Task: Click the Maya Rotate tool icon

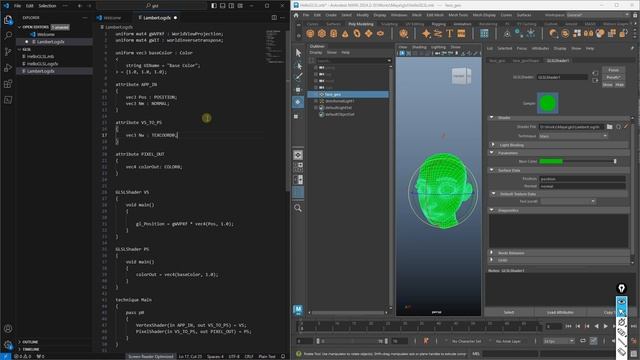Action: point(298,102)
